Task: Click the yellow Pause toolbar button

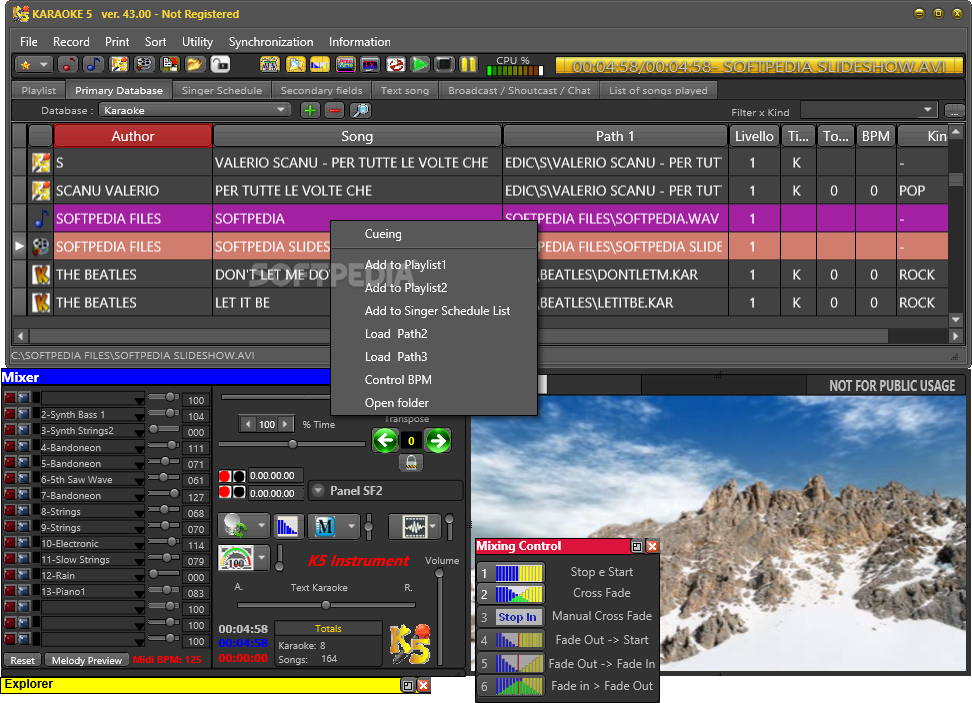Action: tap(469, 64)
